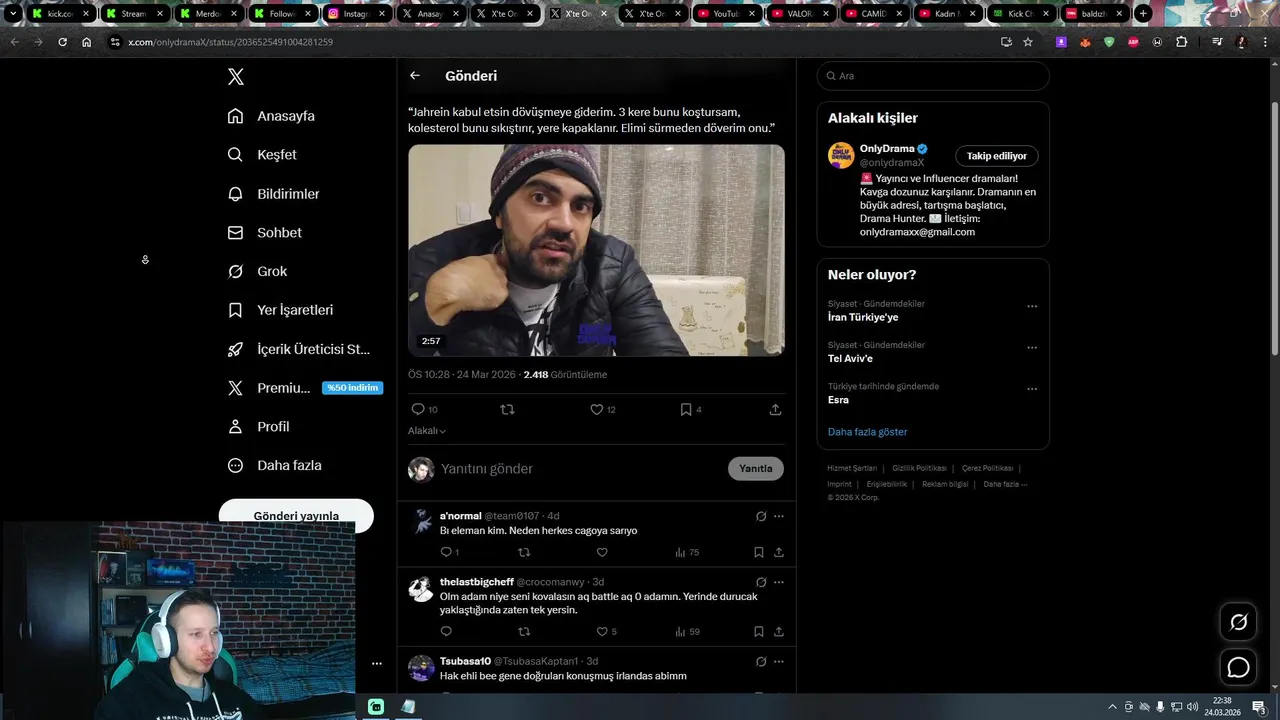Expand Daha fazla sidebar menu
Screen dimensions: 1280x720
[275, 466]
